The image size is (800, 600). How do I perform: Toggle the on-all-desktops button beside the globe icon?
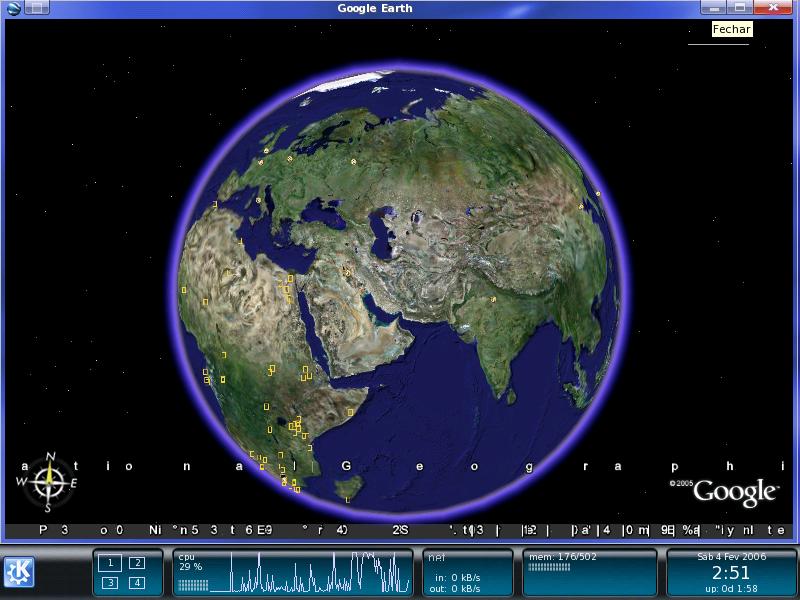pyautogui.click(x=37, y=8)
